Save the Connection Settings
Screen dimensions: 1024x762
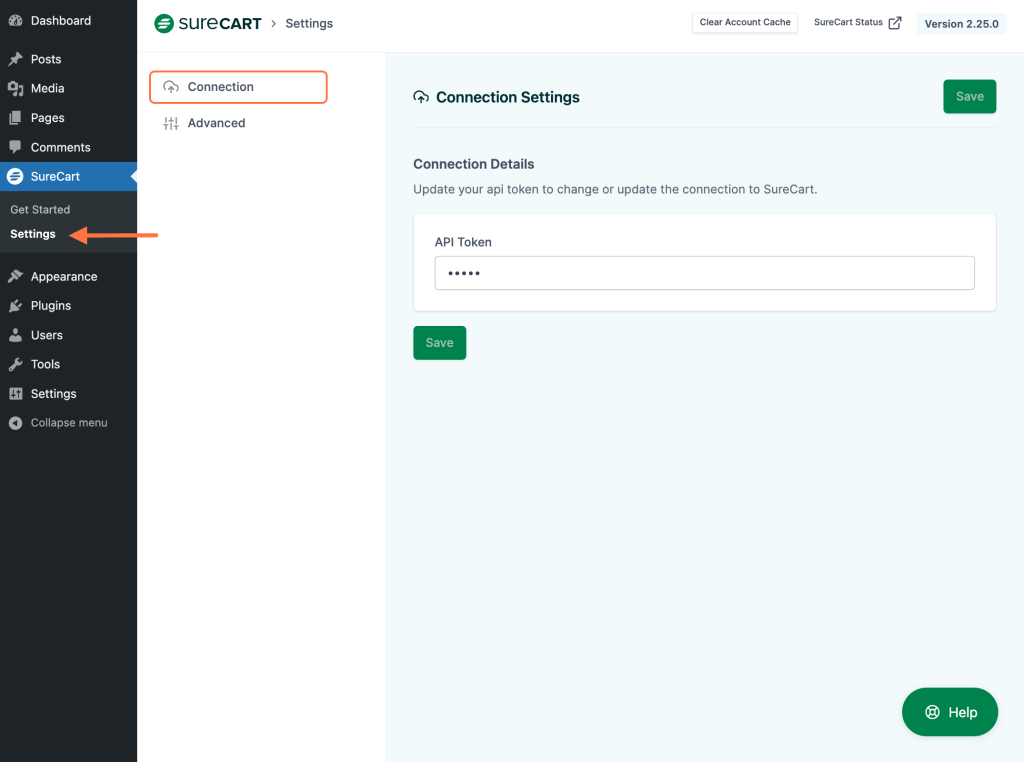[x=968, y=96]
